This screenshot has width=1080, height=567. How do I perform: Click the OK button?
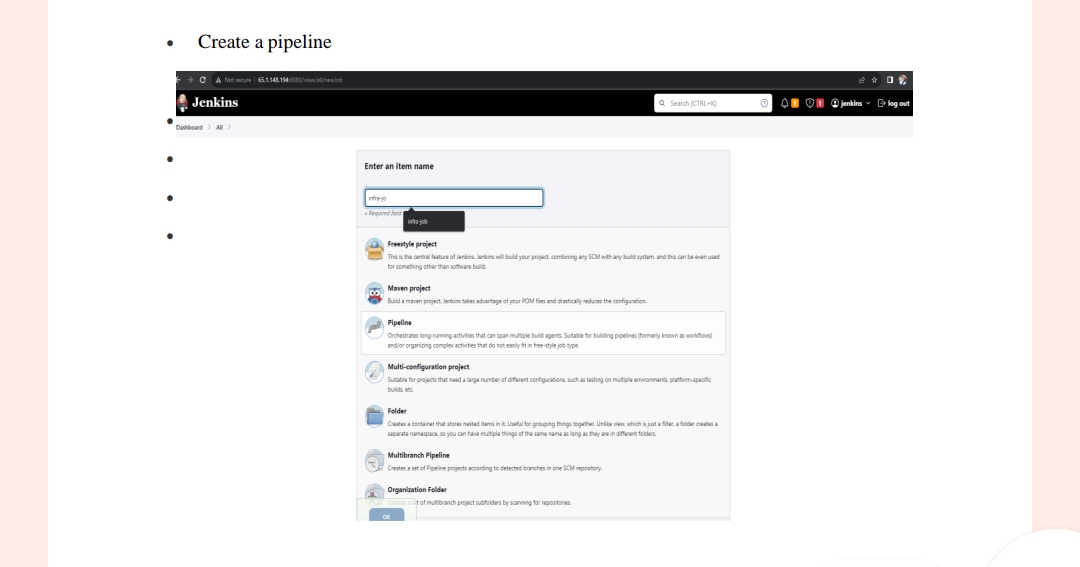coord(386,516)
